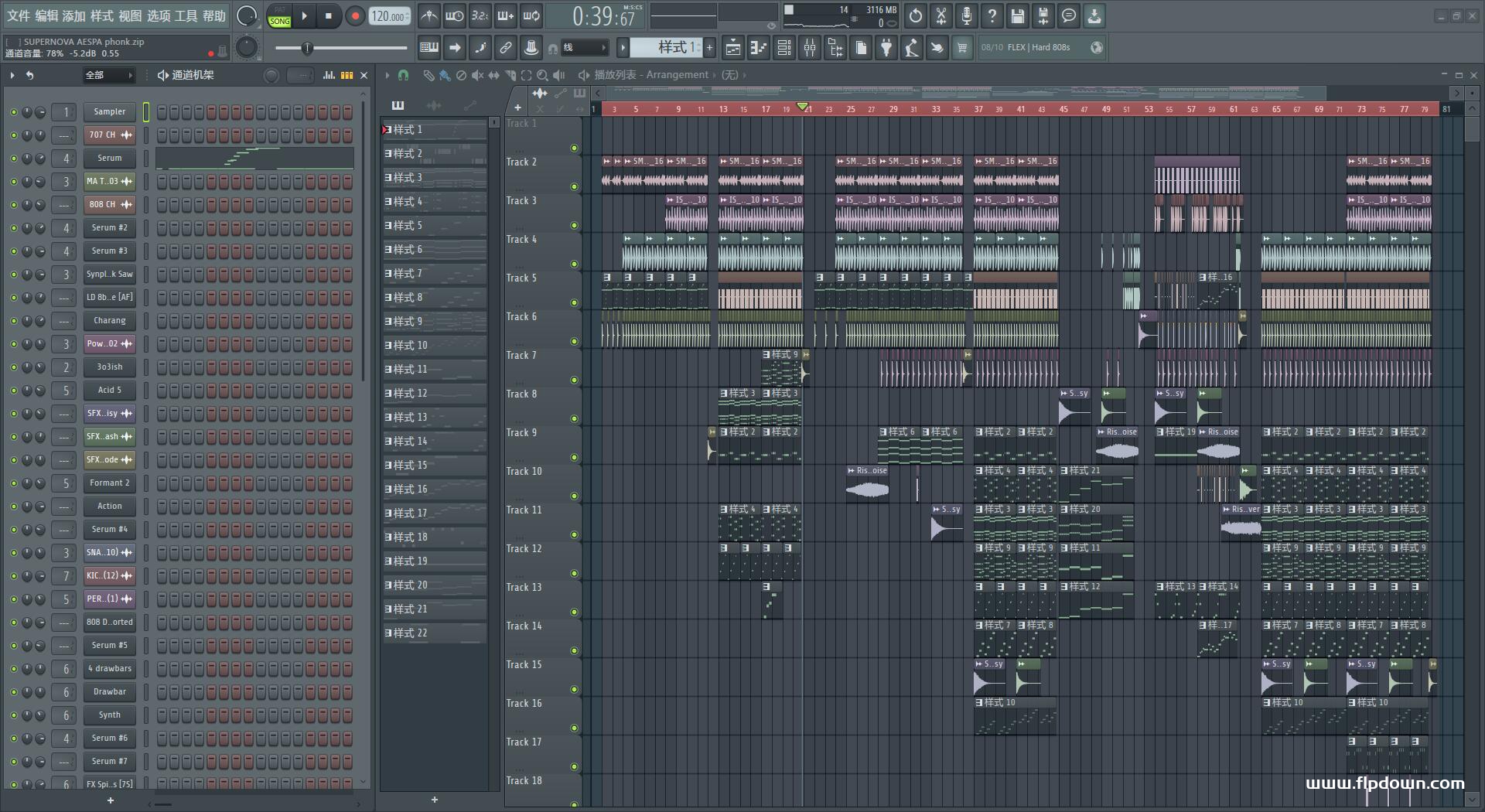
Task: Adjust the main volume knob at top
Action: pos(247,15)
